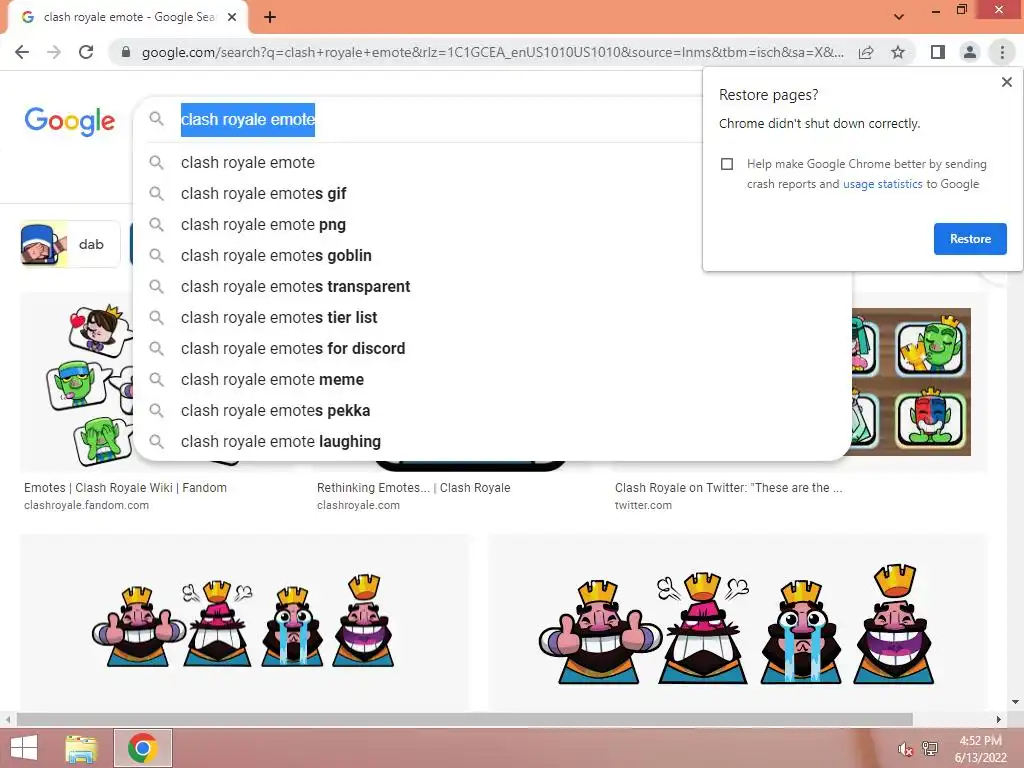Click inside the search input field
This screenshot has width=1024, height=768.
click(x=418, y=120)
